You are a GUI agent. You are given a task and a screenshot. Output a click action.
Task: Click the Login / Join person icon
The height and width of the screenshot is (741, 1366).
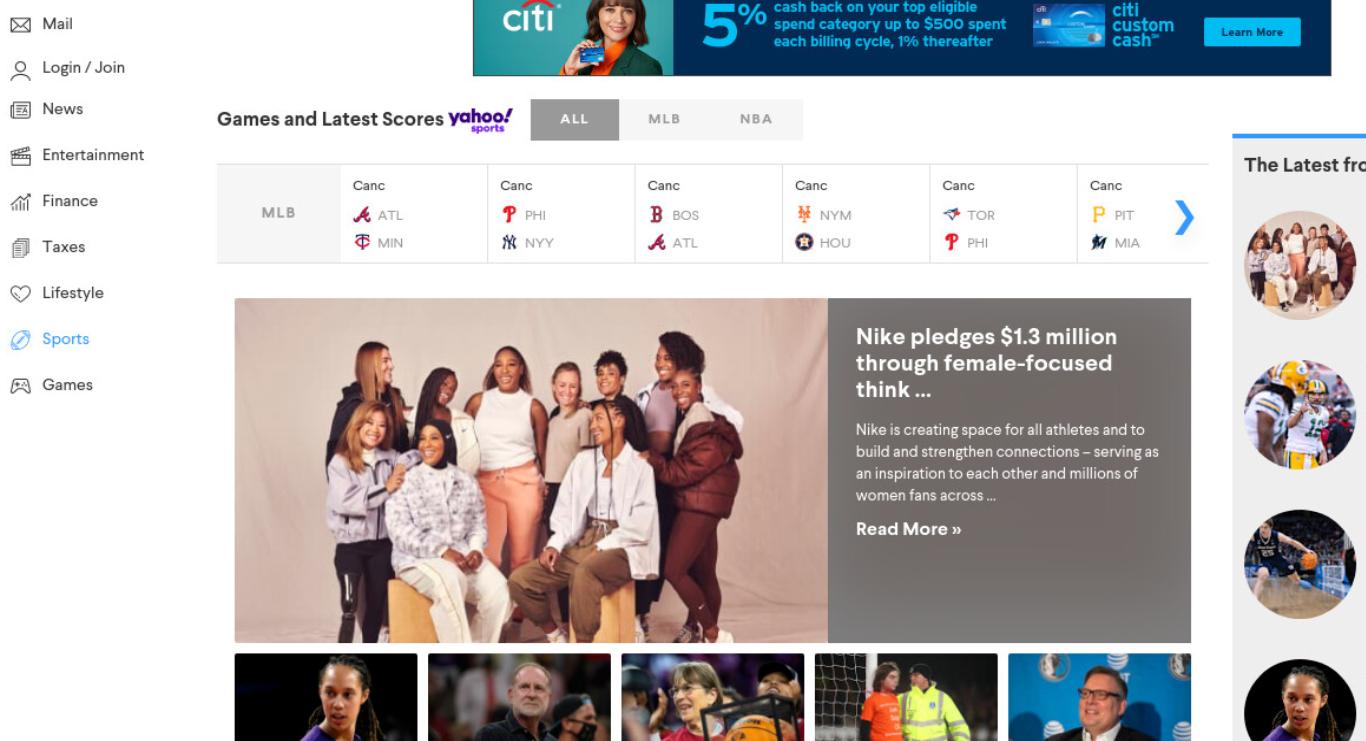coord(20,70)
